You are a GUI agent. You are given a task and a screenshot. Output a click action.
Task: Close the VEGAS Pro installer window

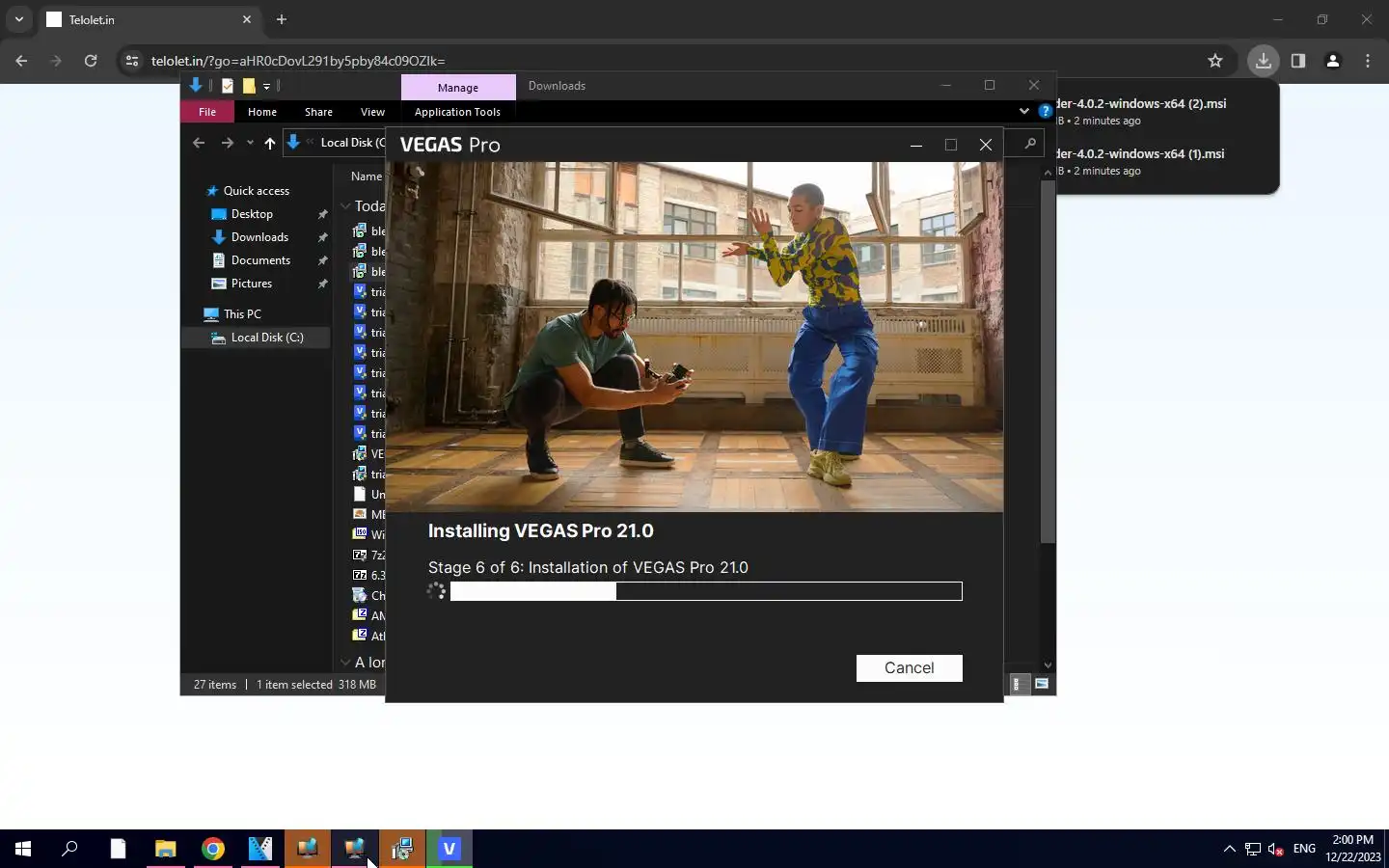986,145
